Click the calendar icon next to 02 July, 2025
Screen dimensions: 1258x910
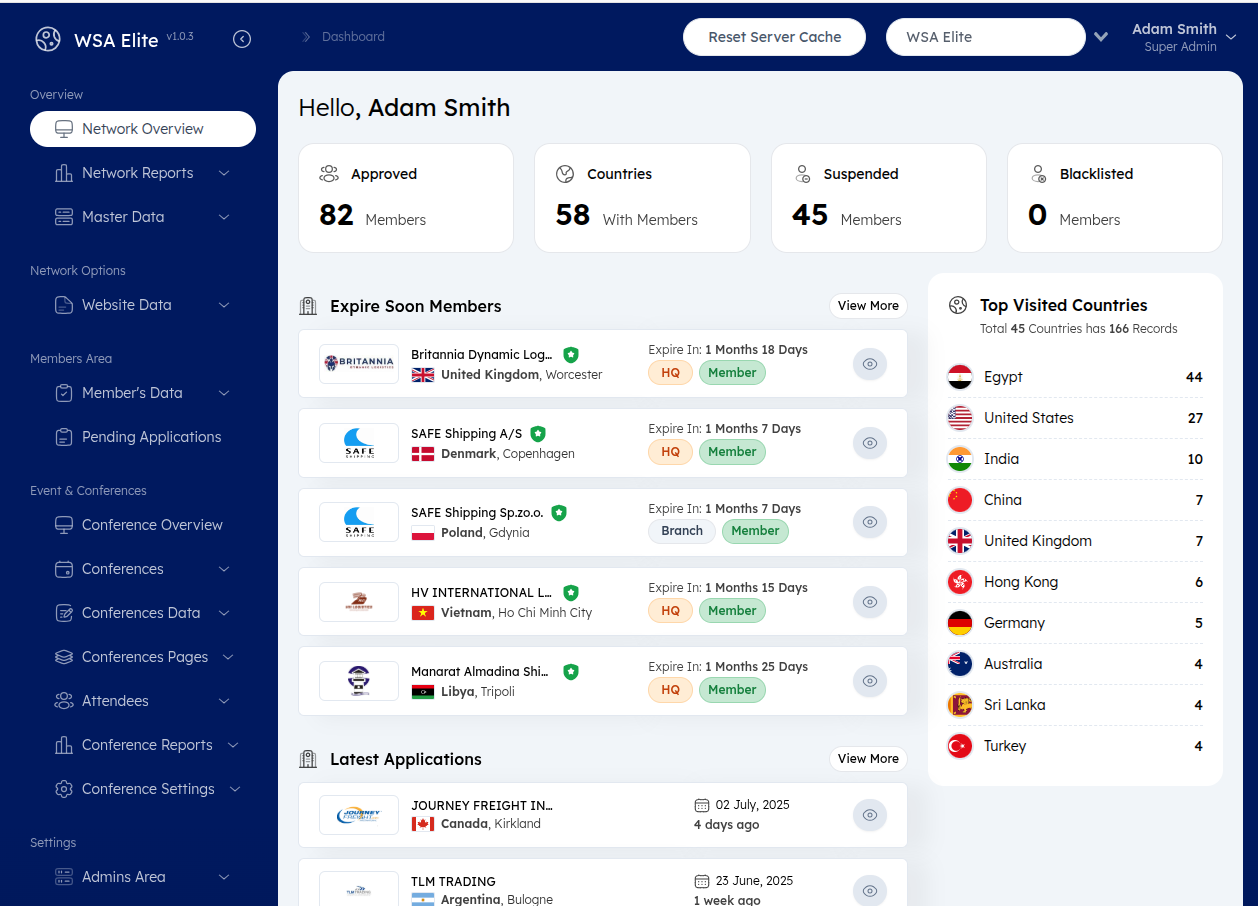[x=701, y=805]
